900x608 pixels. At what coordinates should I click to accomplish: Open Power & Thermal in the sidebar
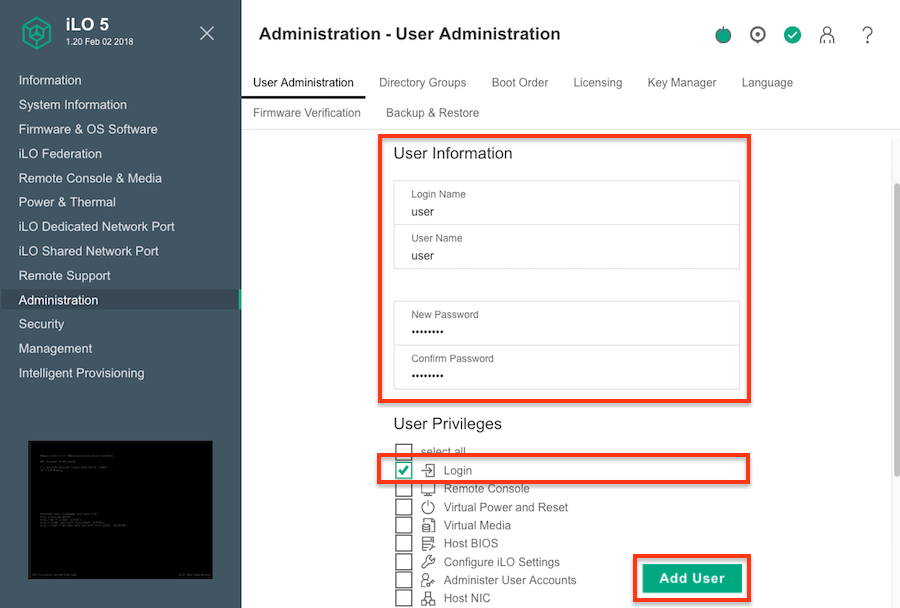click(67, 202)
